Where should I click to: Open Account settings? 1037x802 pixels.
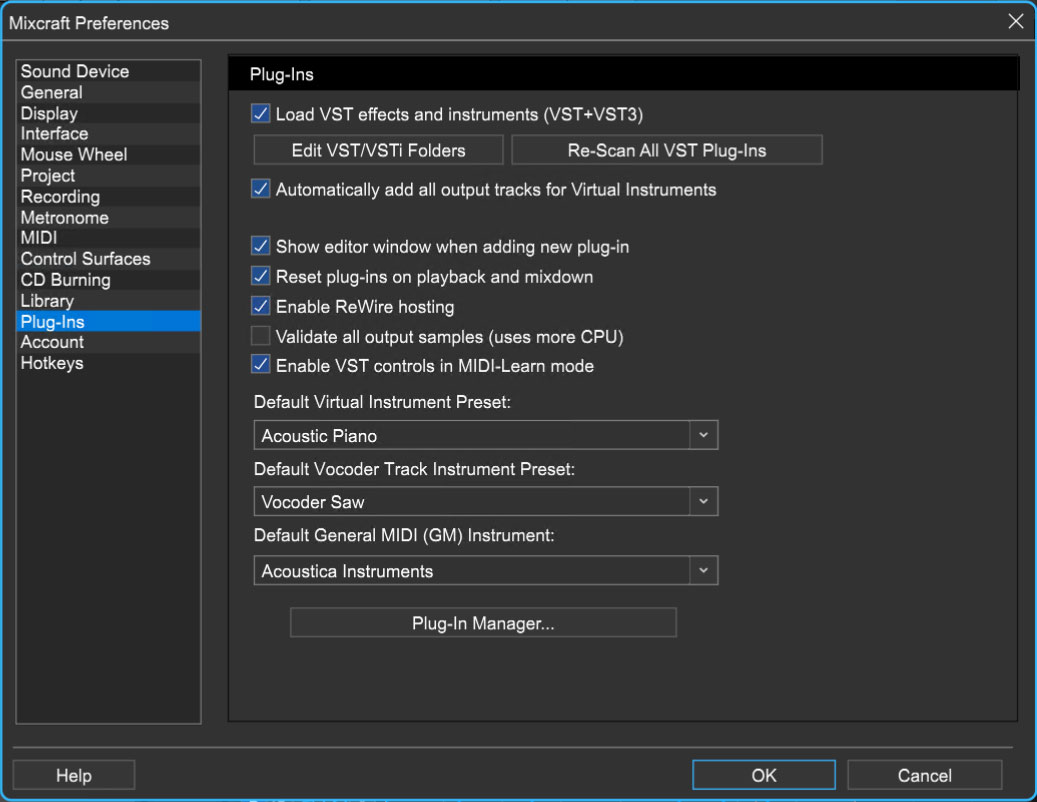(x=108, y=342)
